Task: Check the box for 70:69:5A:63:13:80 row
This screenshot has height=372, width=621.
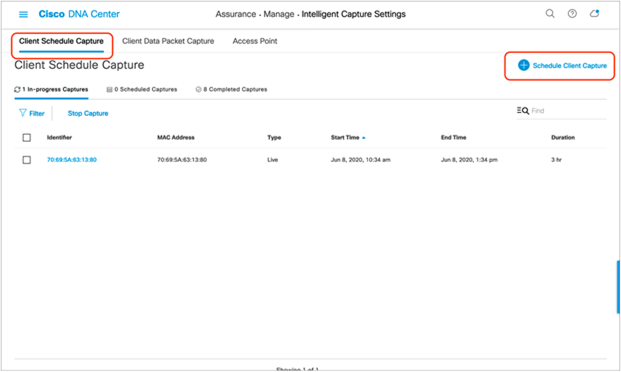Action: 27,160
